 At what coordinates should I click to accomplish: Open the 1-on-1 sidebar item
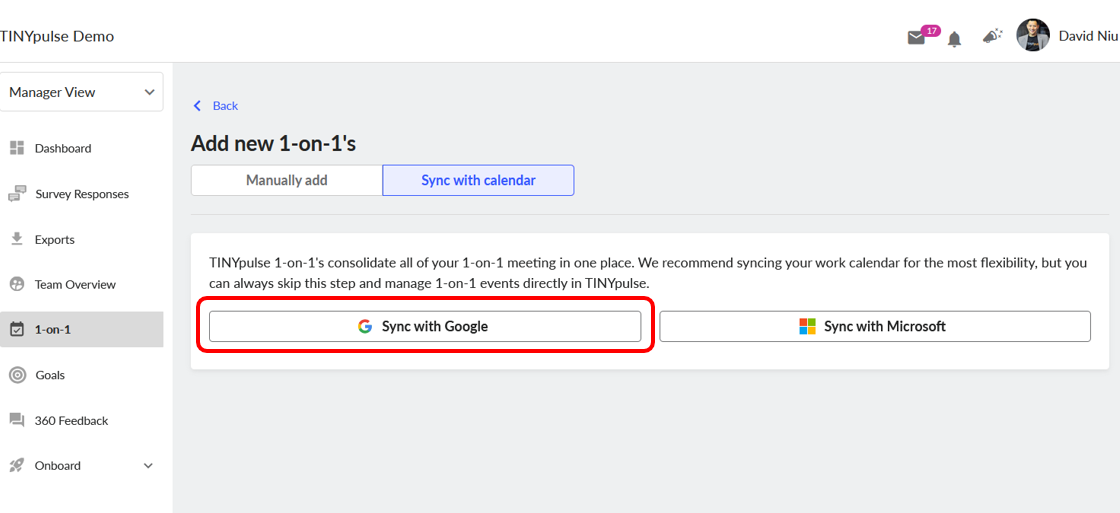81,329
